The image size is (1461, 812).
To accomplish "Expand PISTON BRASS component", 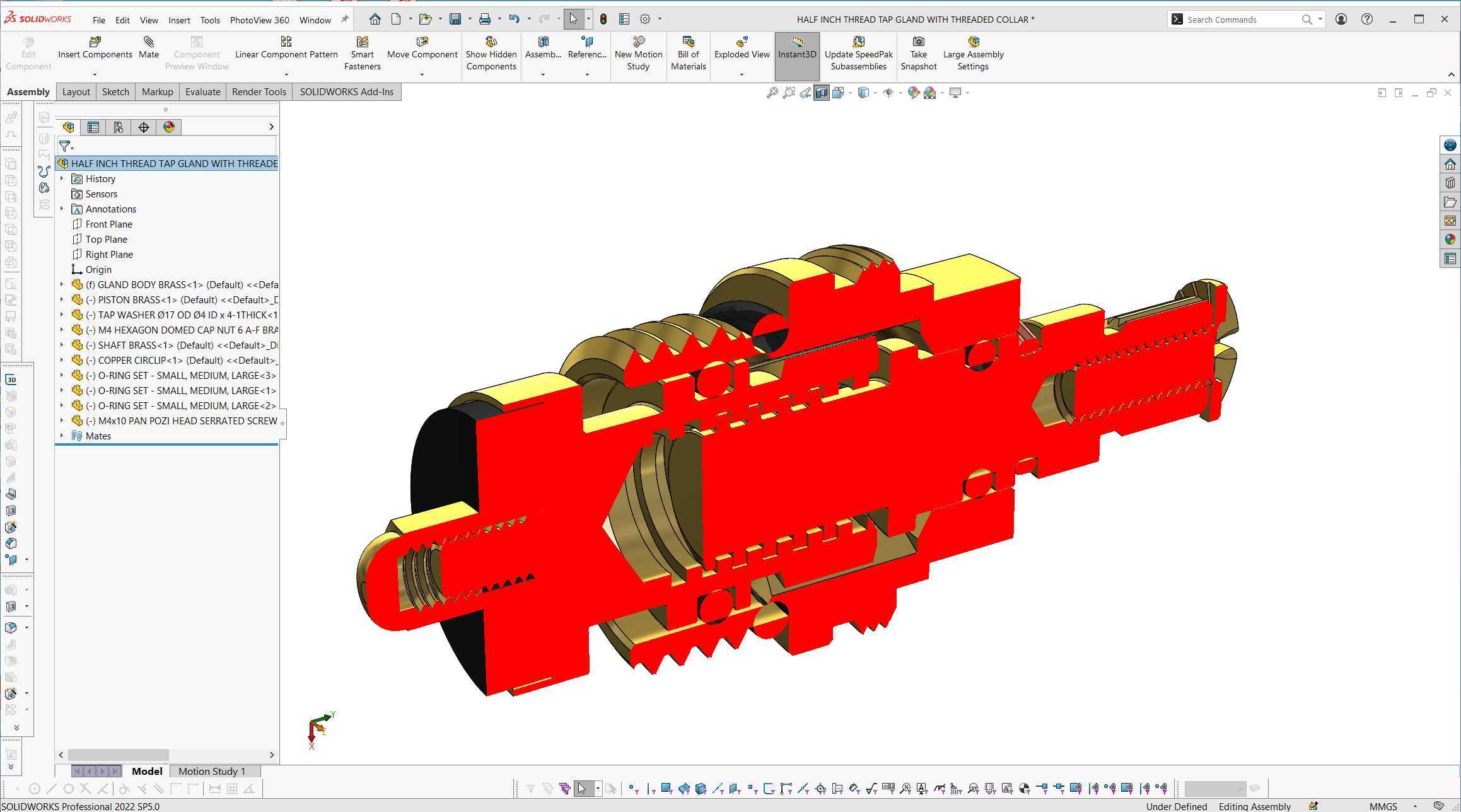I will tap(62, 300).
